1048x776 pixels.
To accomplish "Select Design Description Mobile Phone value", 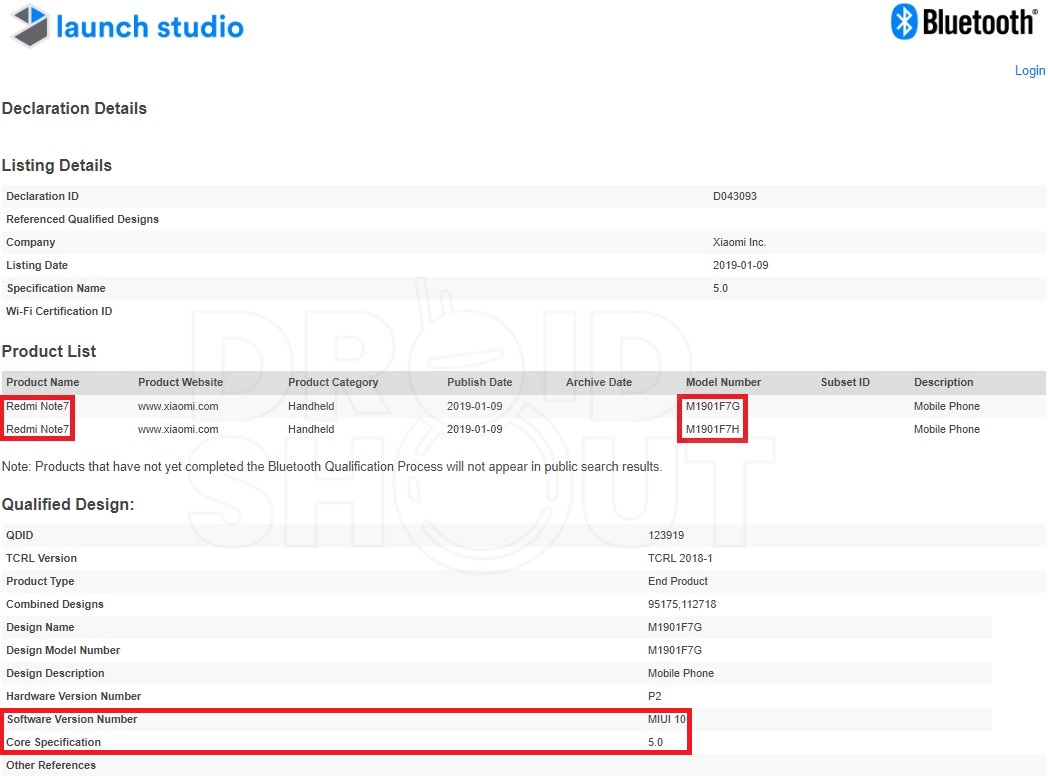I will point(680,673).
